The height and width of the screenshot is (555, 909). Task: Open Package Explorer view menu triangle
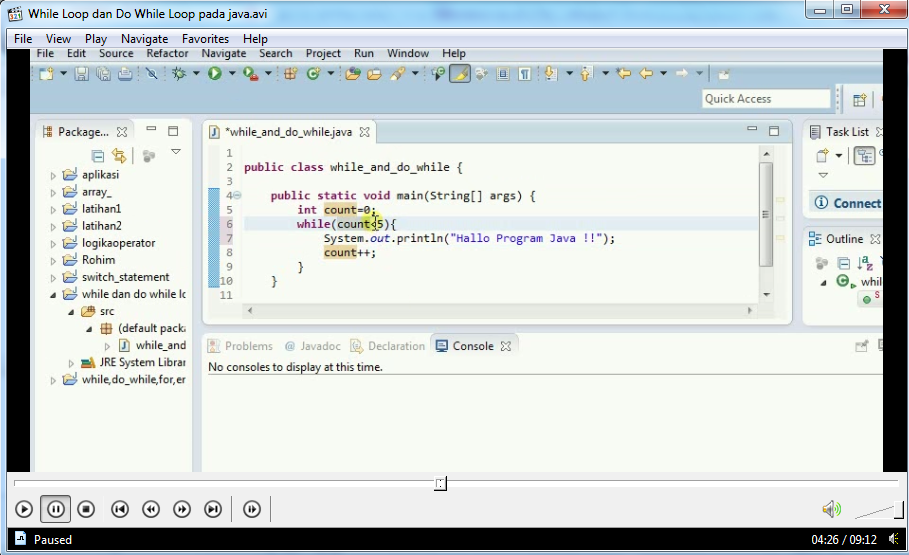point(176,152)
